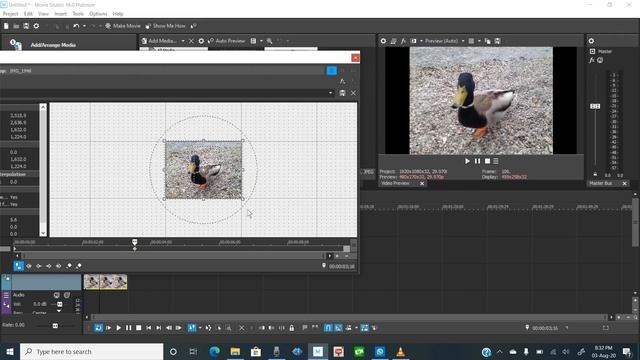Click duck clip thumbnail on the video track
This screenshot has height=360, width=640.
pos(106,282)
